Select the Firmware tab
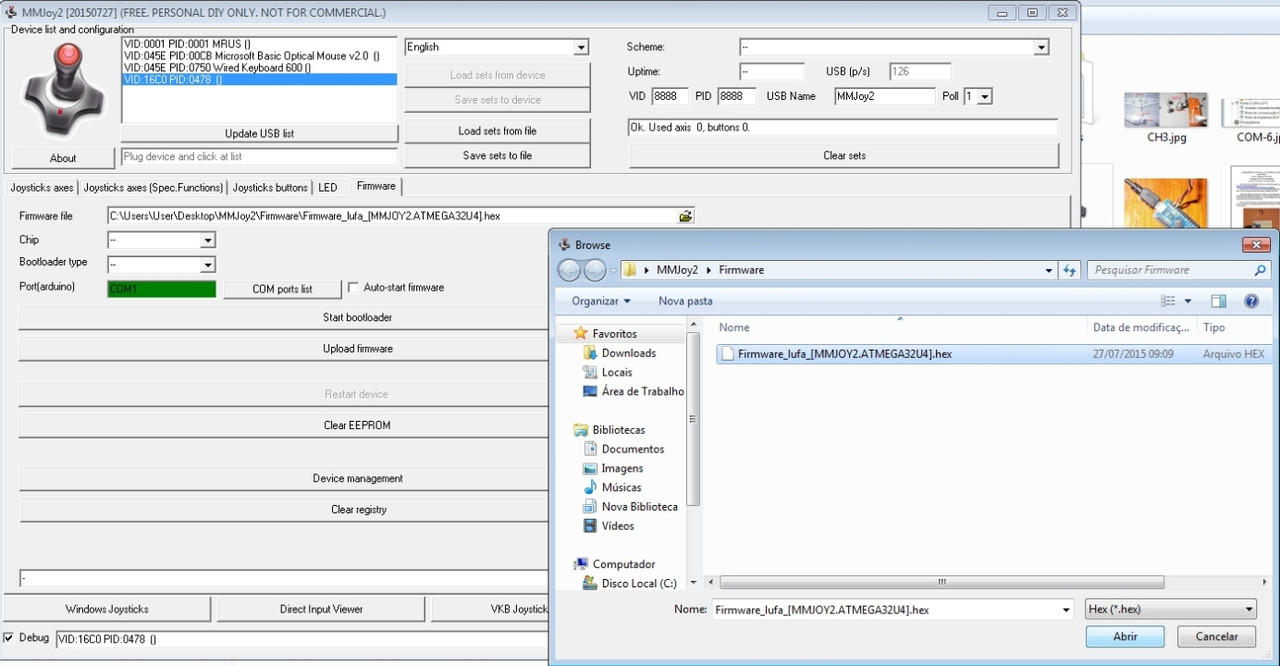The height and width of the screenshot is (666, 1280). pyautogui.click(x=376, y=186)
